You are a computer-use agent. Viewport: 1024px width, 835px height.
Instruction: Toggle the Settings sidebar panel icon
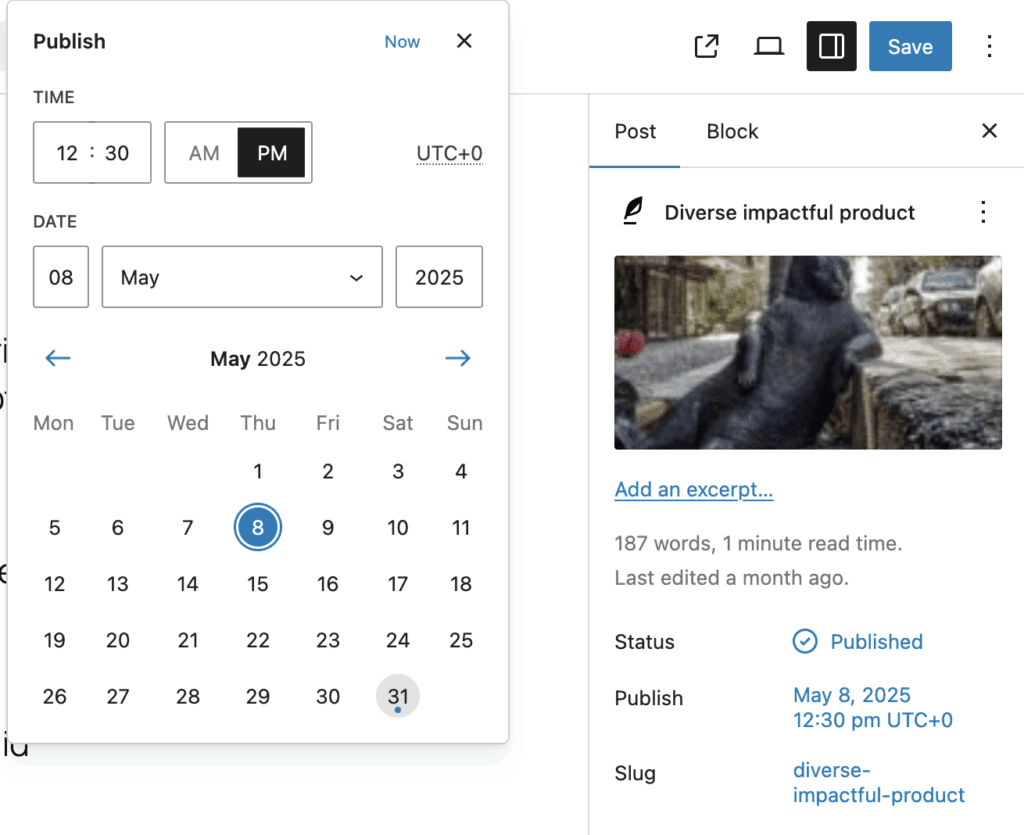[832, 46]
